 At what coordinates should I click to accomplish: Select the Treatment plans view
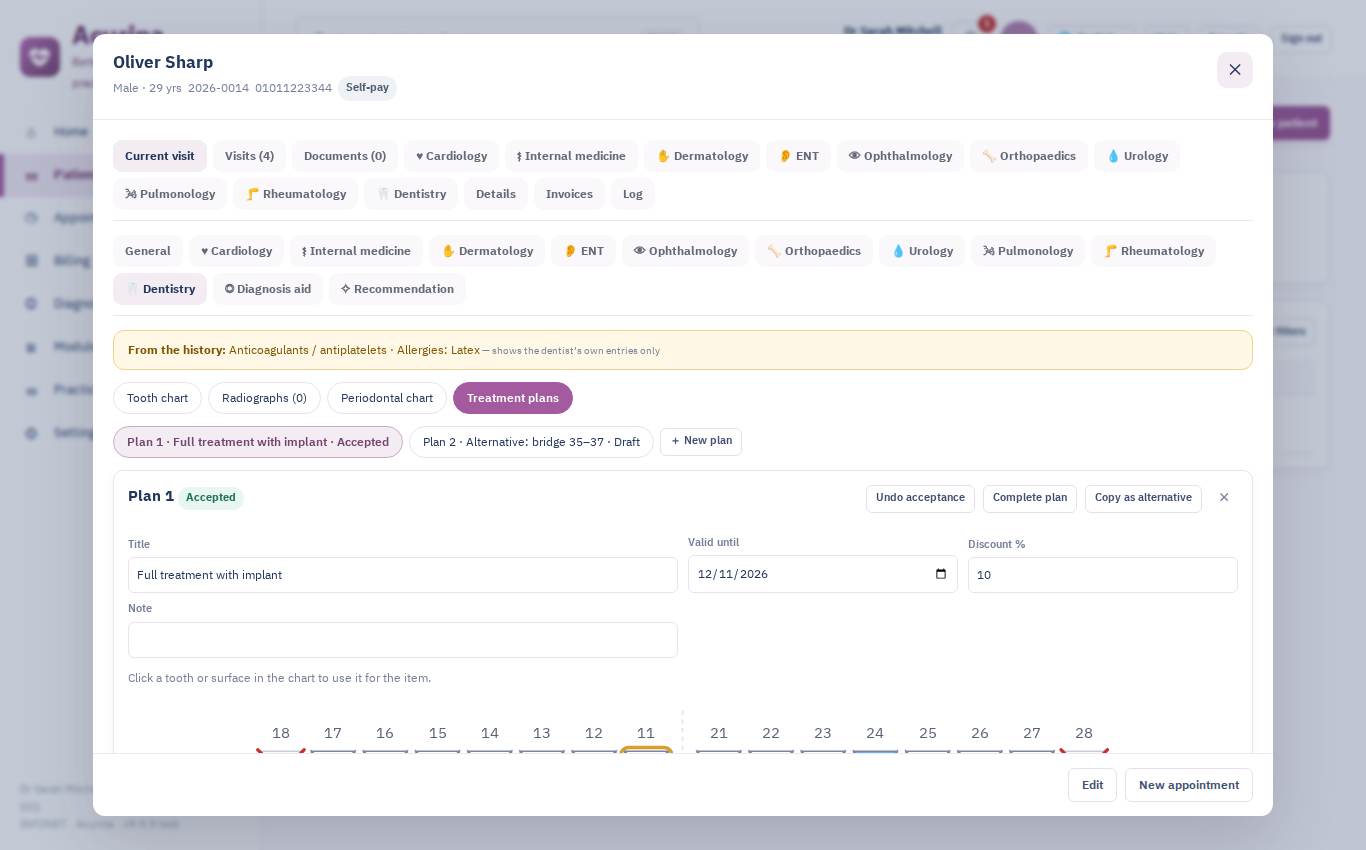(x=513, y=398)
